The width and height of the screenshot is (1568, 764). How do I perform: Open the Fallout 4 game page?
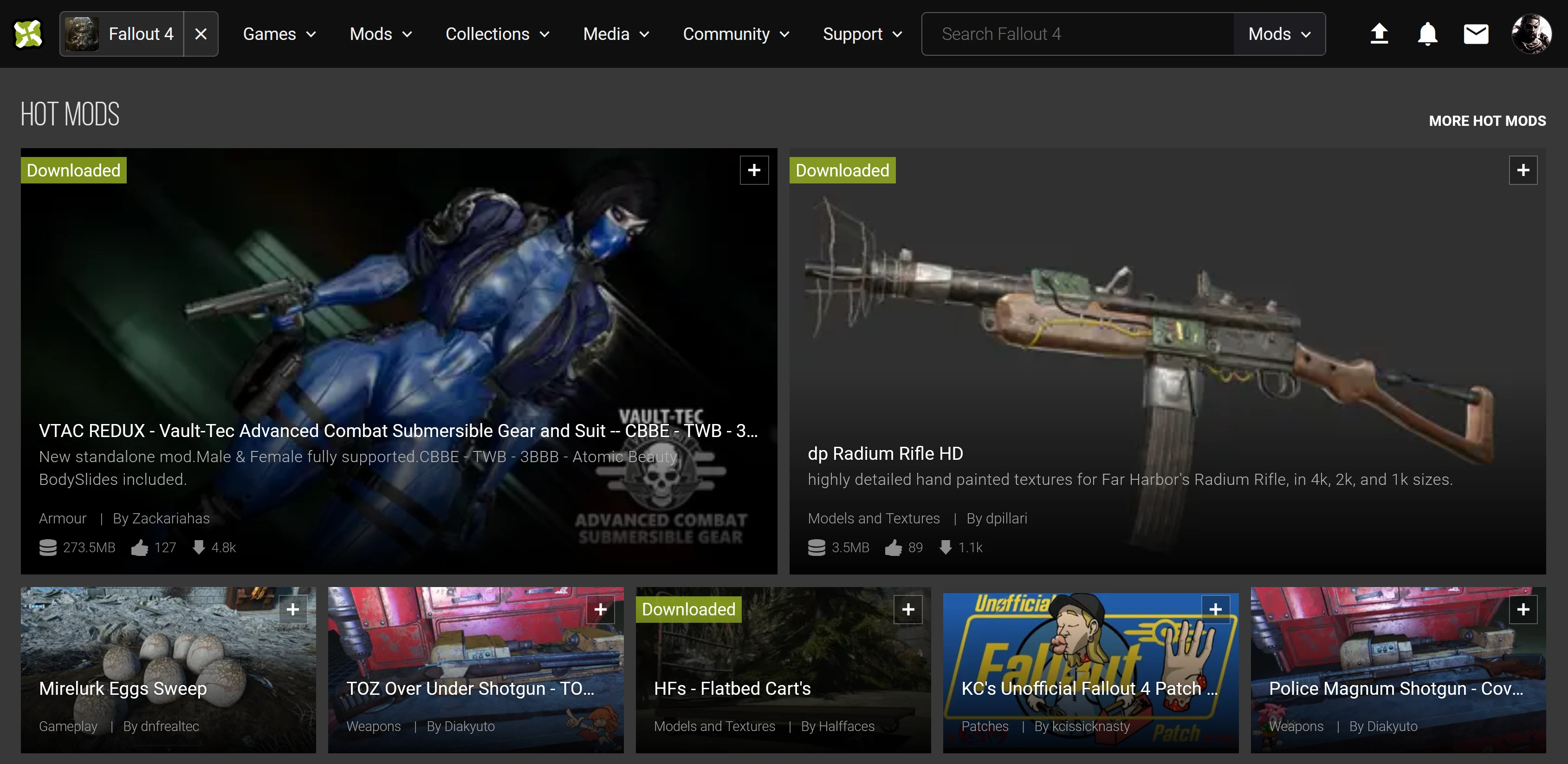click(122, 34)
